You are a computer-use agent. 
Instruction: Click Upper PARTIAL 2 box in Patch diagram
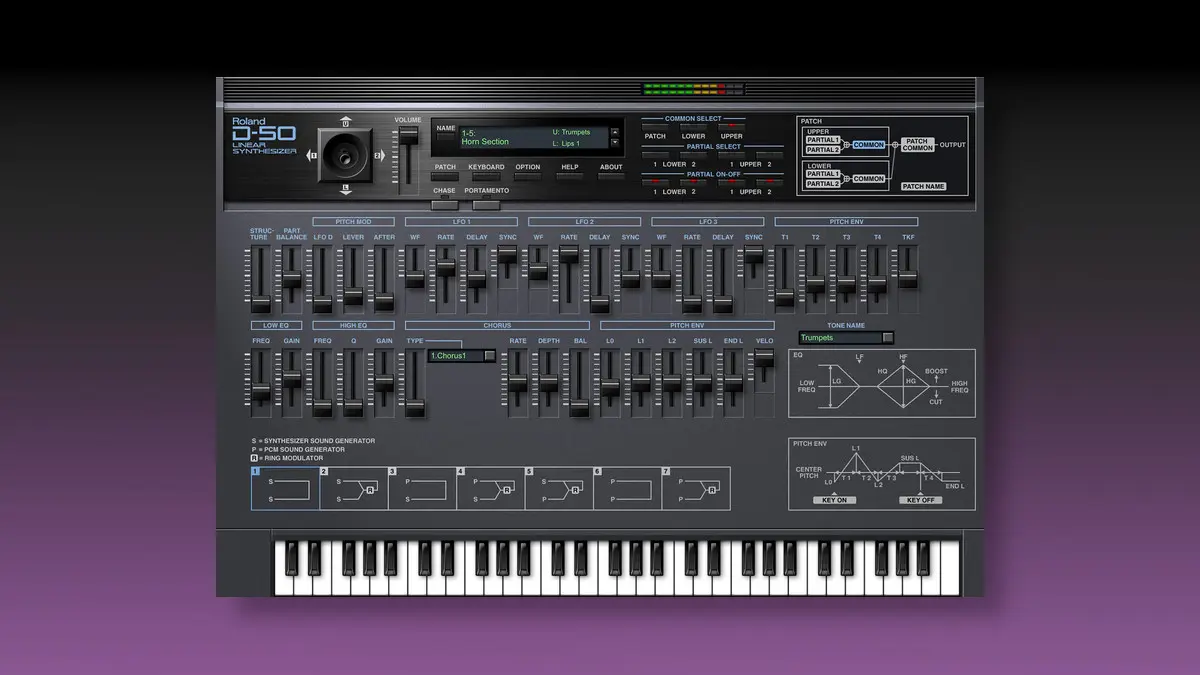(823, 150)
